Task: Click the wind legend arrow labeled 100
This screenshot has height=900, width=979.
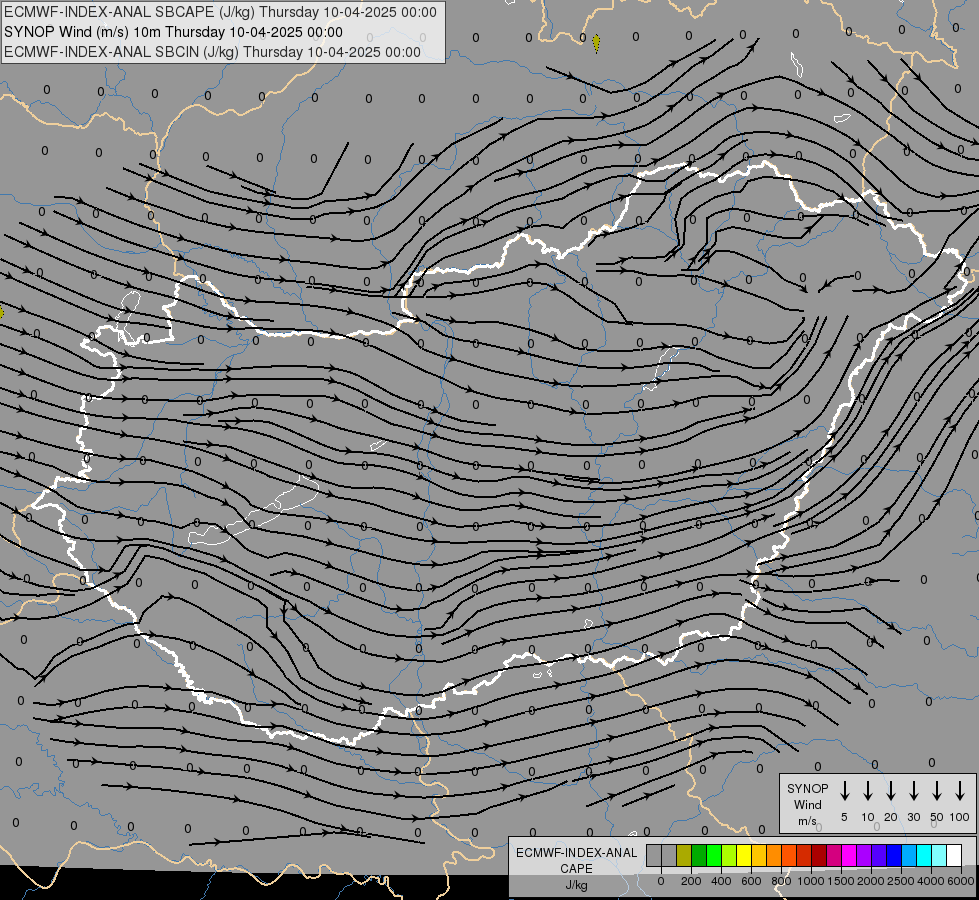Action: [960, 790]
